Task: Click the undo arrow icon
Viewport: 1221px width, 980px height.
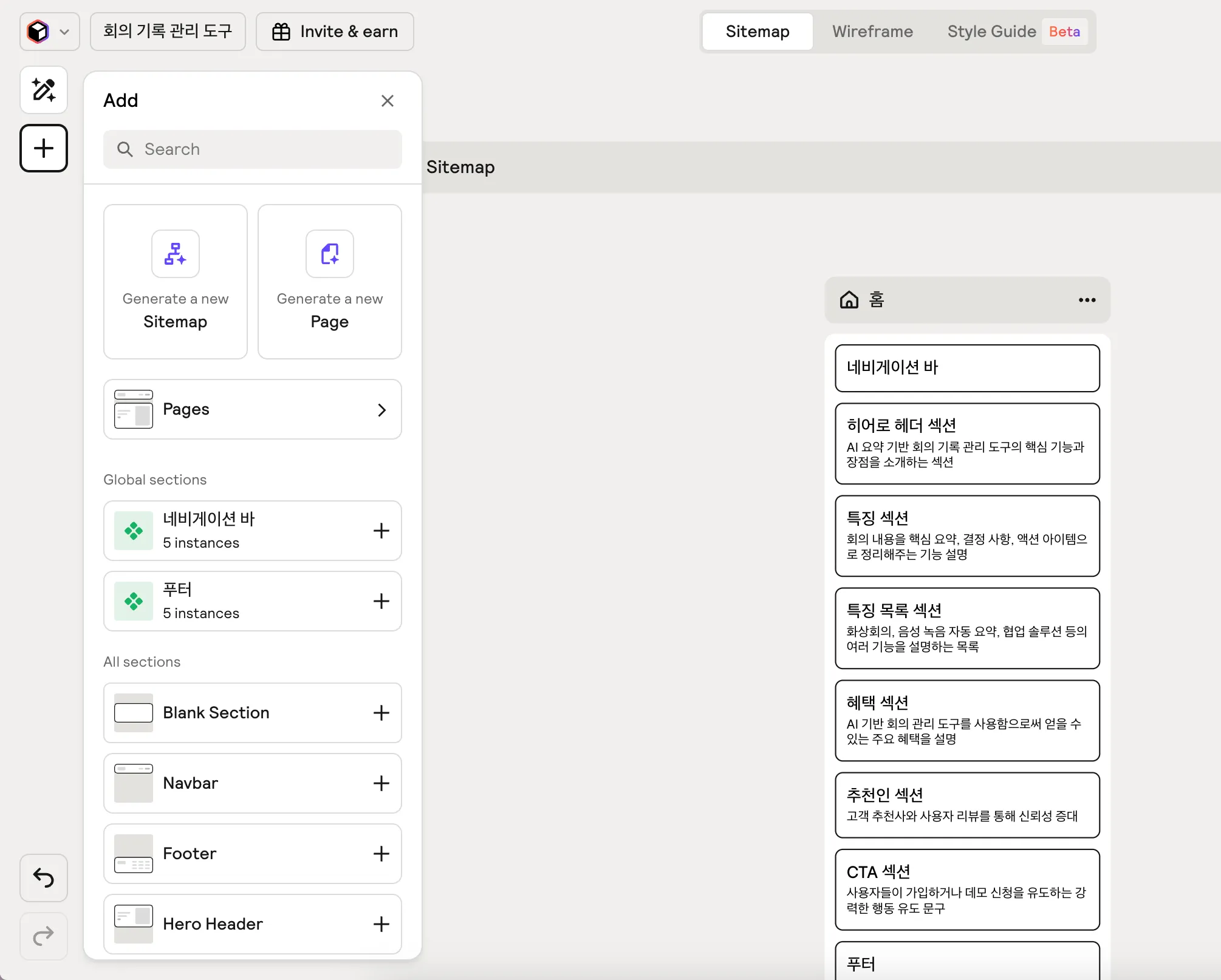Action: 44,877
